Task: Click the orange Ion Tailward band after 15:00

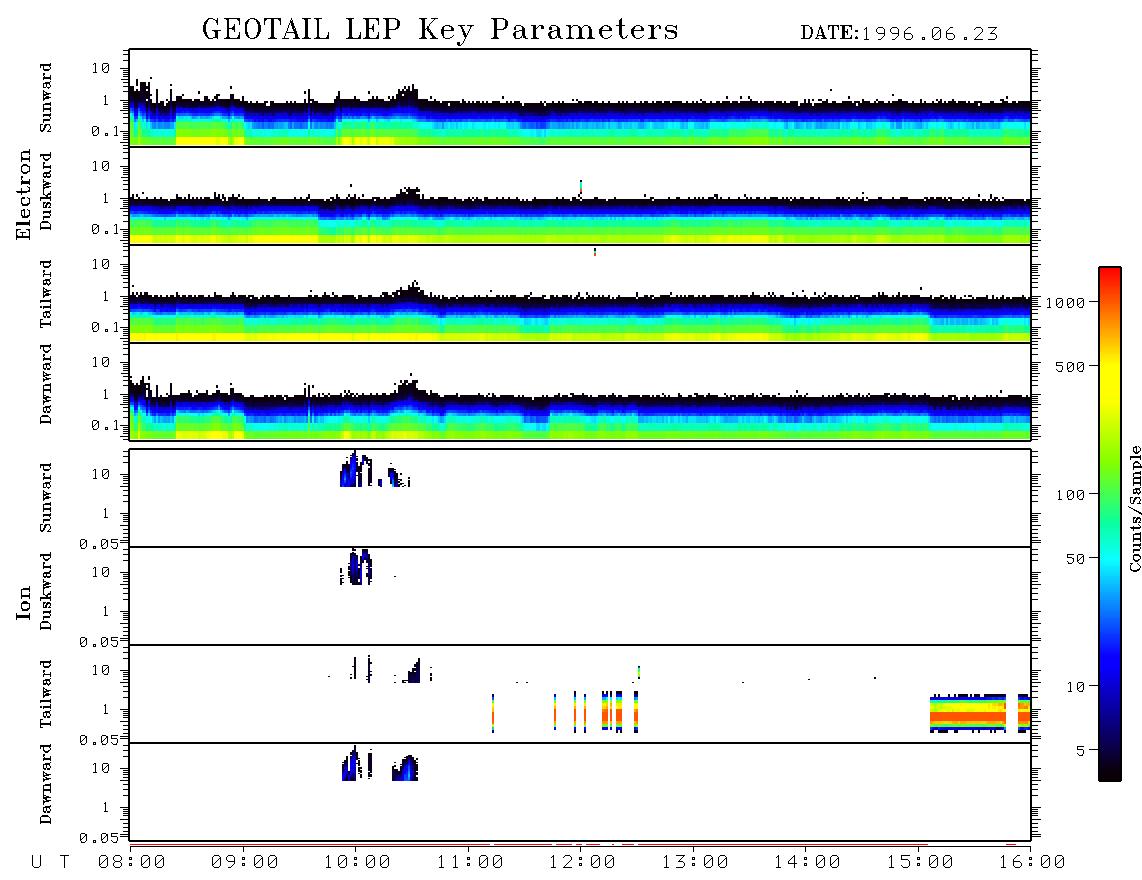Action: tap(968, 712)
